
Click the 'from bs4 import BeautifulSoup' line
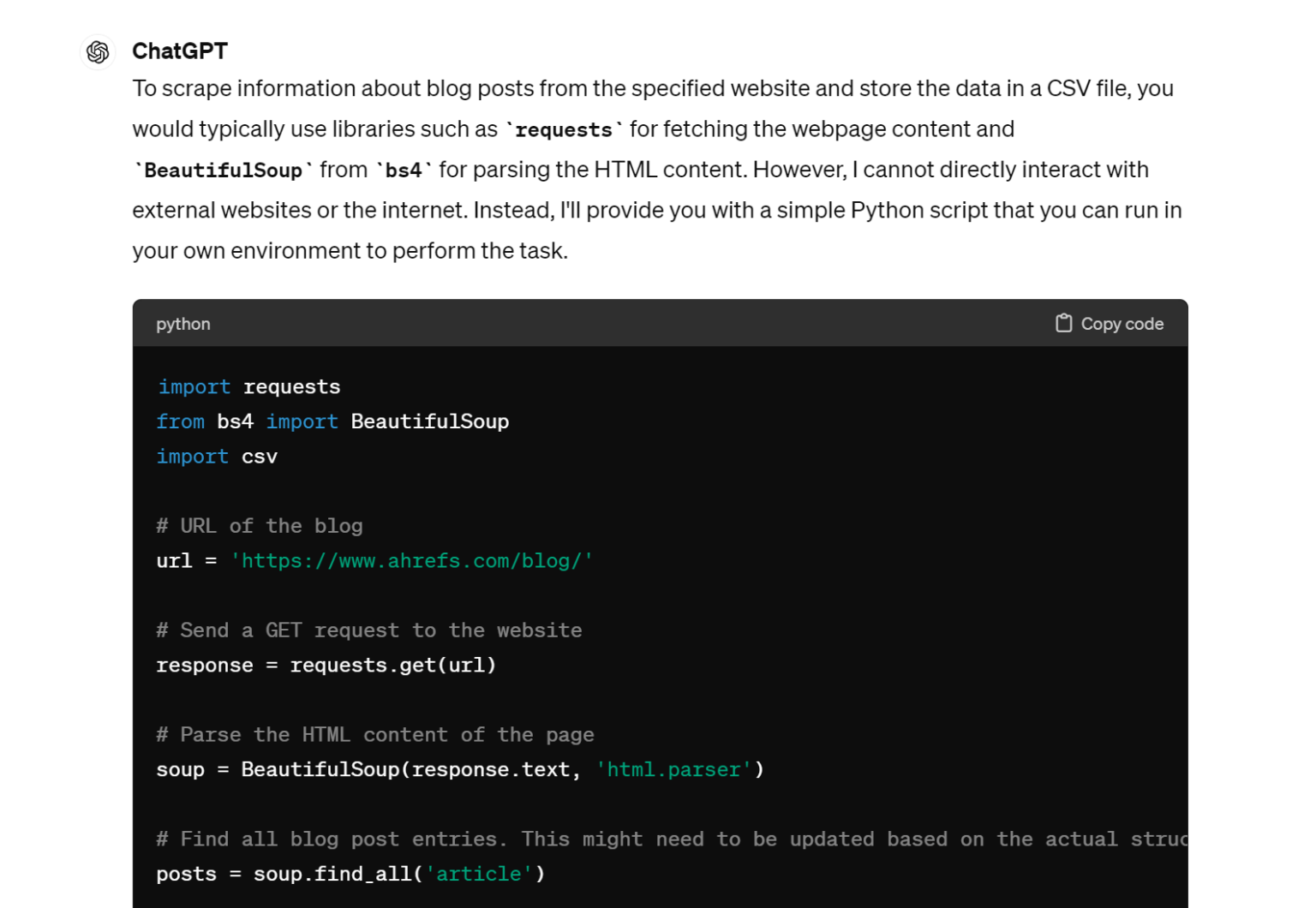click(x=332, y=421)
